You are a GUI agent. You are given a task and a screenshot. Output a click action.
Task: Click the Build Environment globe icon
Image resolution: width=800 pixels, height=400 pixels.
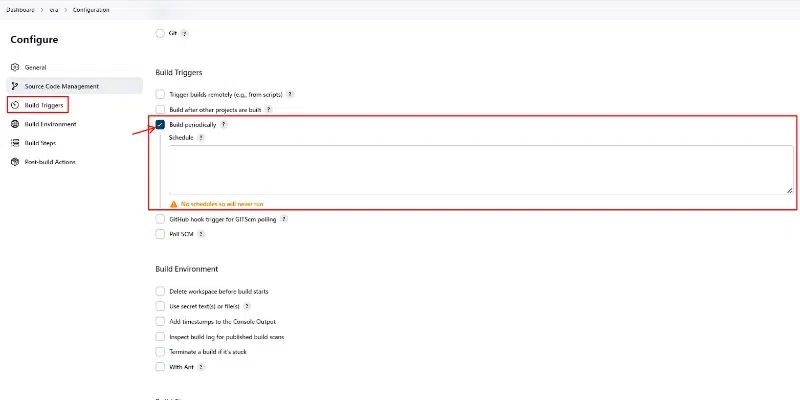tap(15, 124)
